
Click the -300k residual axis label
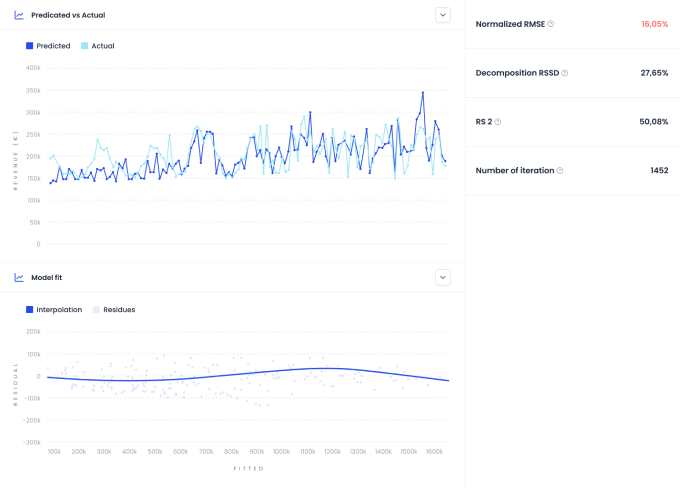pos(32,442)
